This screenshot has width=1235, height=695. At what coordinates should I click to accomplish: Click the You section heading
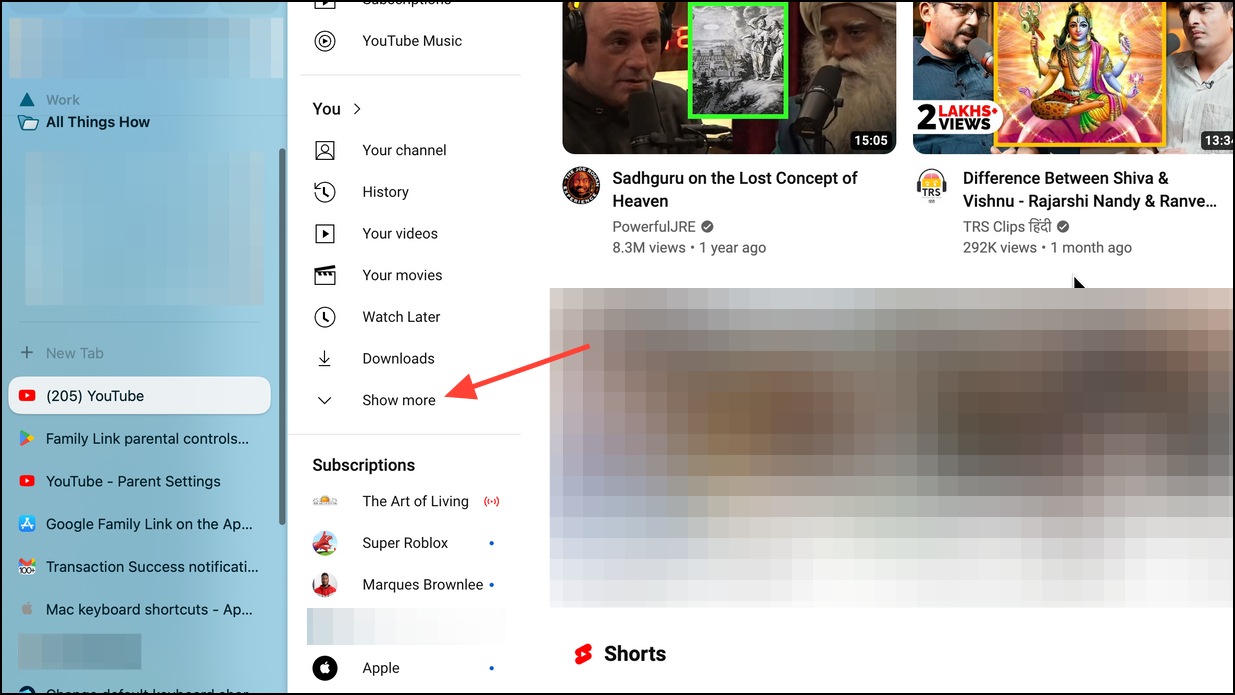tap(327, 109)
